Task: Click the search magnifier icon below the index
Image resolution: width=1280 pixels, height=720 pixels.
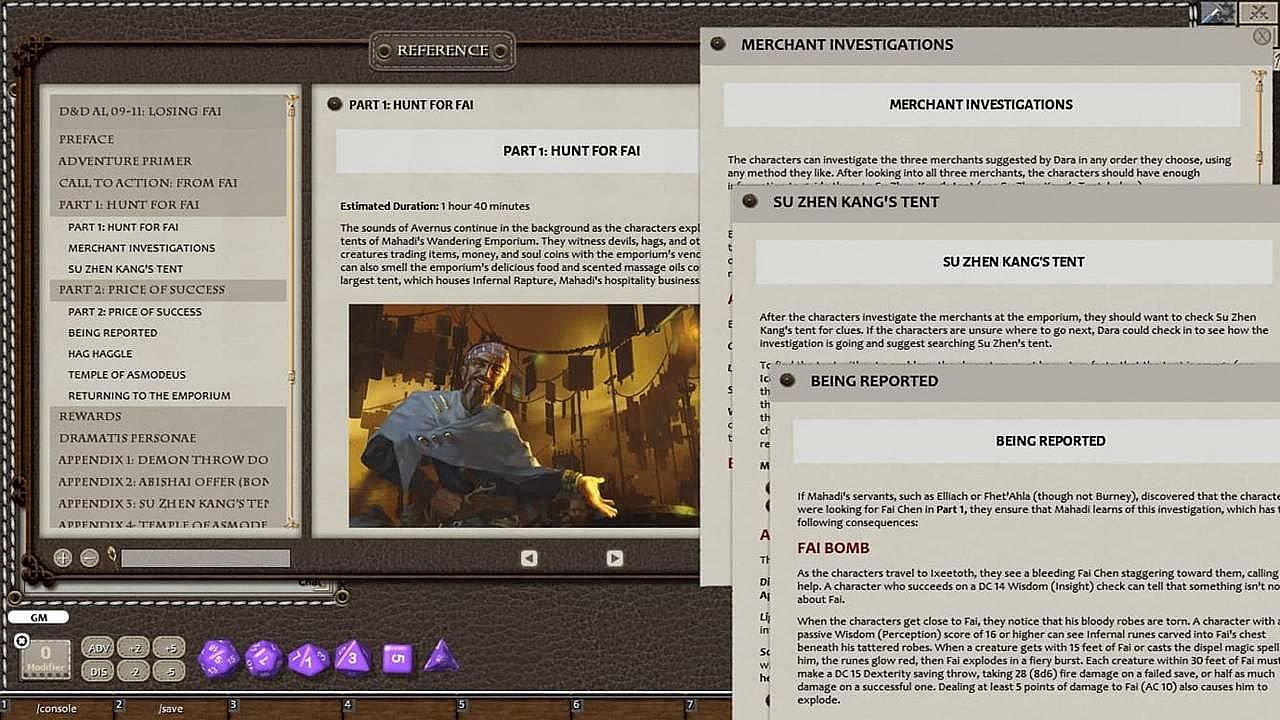Action: 111,556
